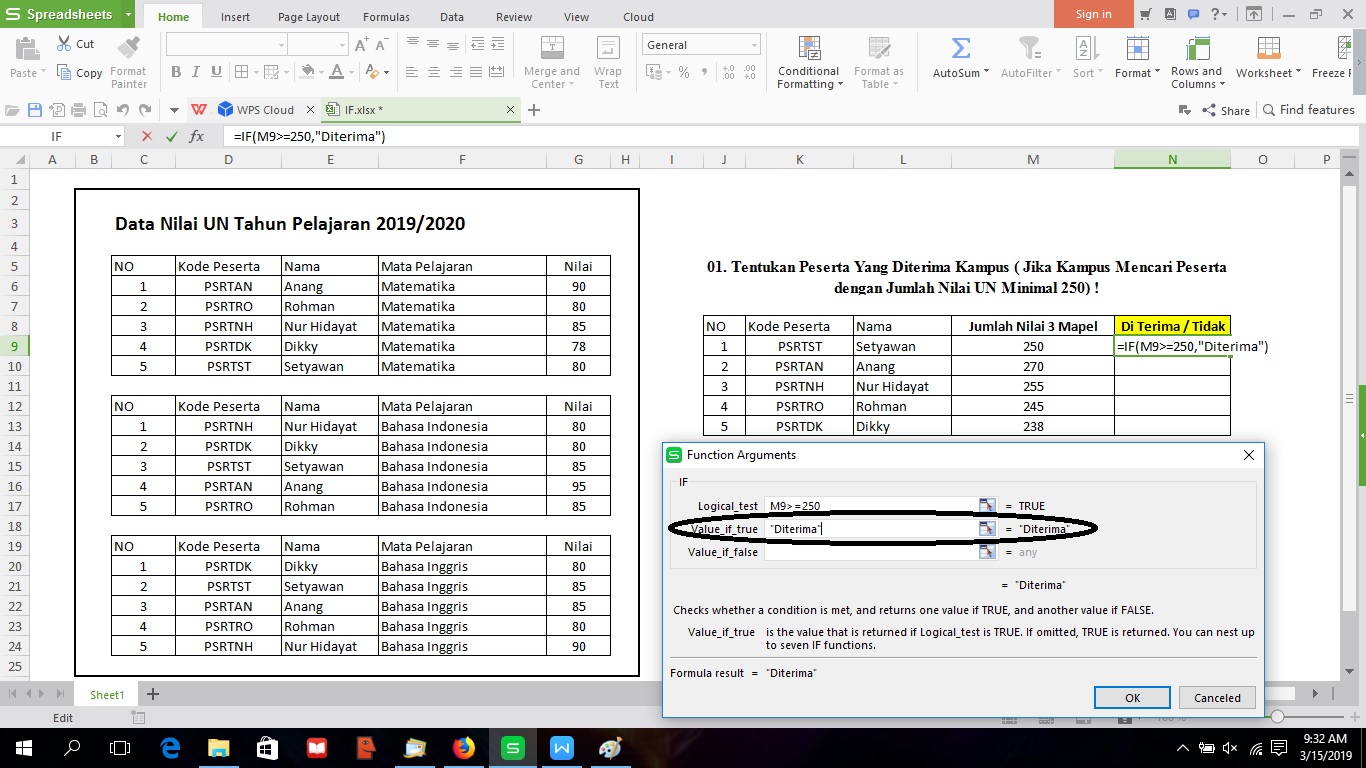The width and height of the screenshot is (1366, 768).
Task: Click the zoom slider handle
Action: pyautogui.click(x=1277, y=717)
